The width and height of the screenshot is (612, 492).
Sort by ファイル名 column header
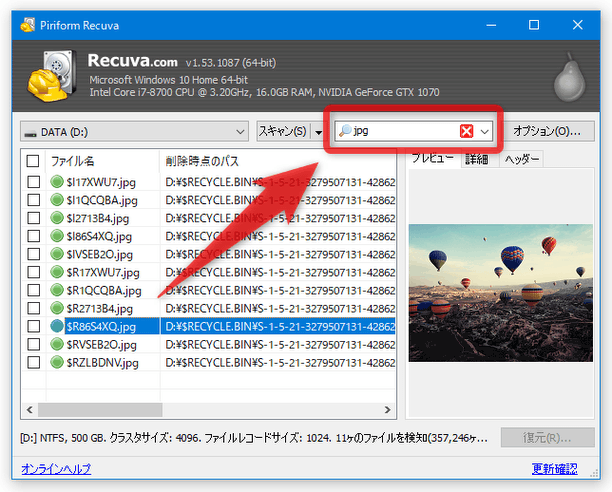click(x=103, y=161)
